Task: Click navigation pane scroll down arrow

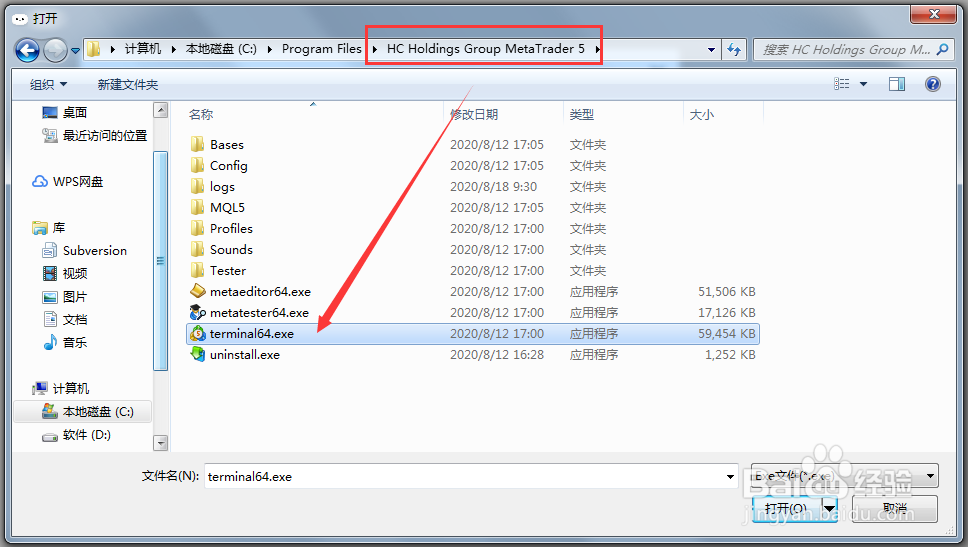Action: click(161, 443)
